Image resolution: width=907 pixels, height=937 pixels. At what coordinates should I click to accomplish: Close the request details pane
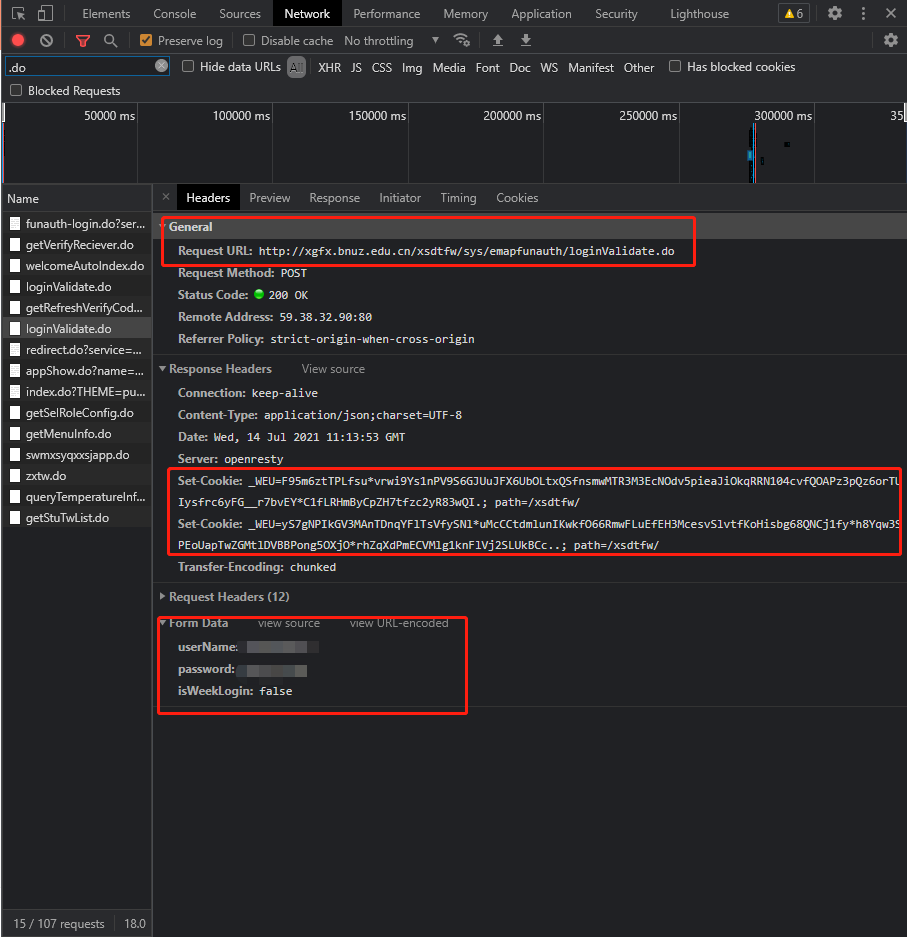coord(166,197)
